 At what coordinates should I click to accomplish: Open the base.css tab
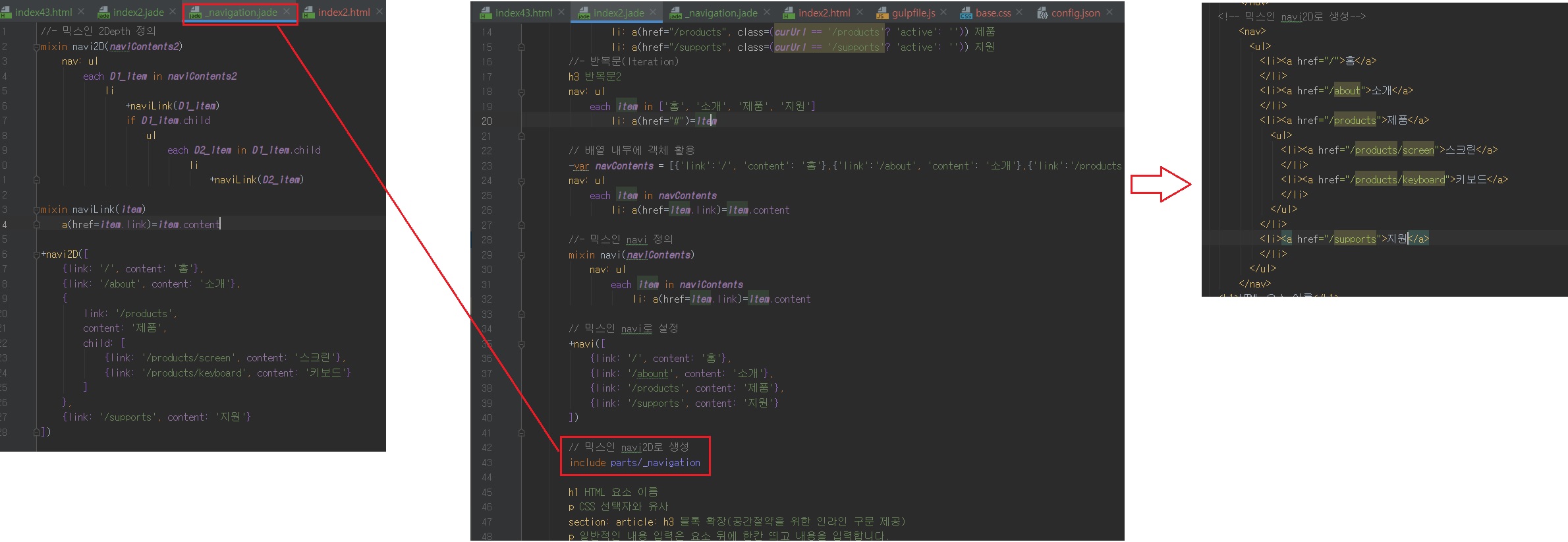(993, 13)
